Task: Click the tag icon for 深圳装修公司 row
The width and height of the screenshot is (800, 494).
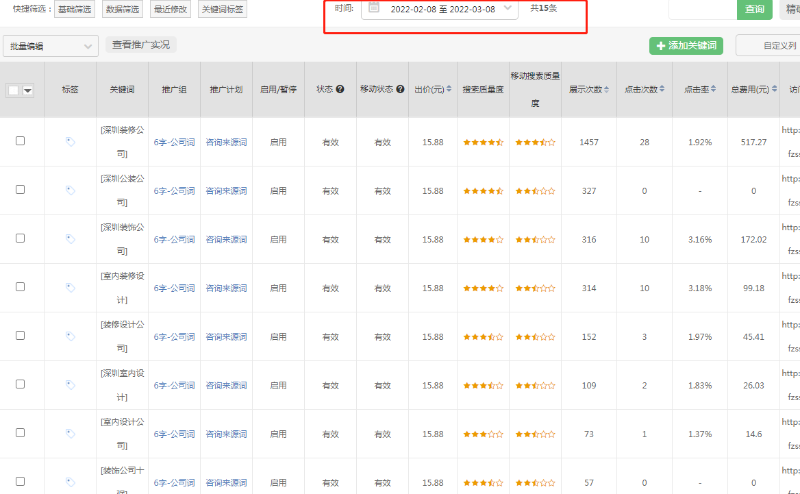Action: (70, 142)
